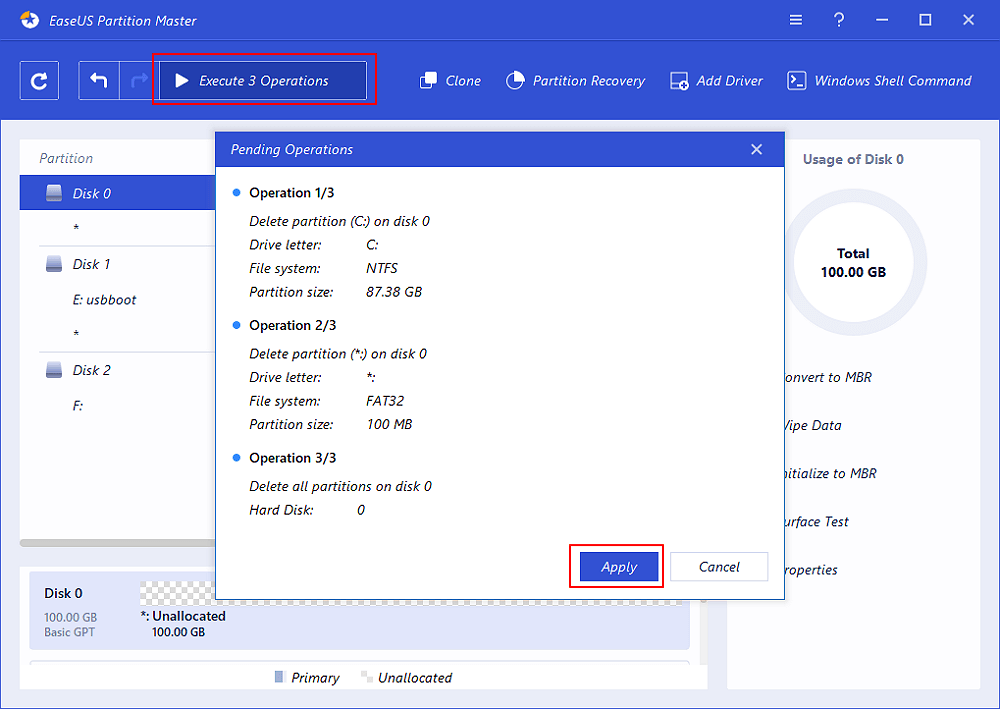1000x709 pixels.
Task: Select the E: usbboot partition
Action: tap(104, 299)
